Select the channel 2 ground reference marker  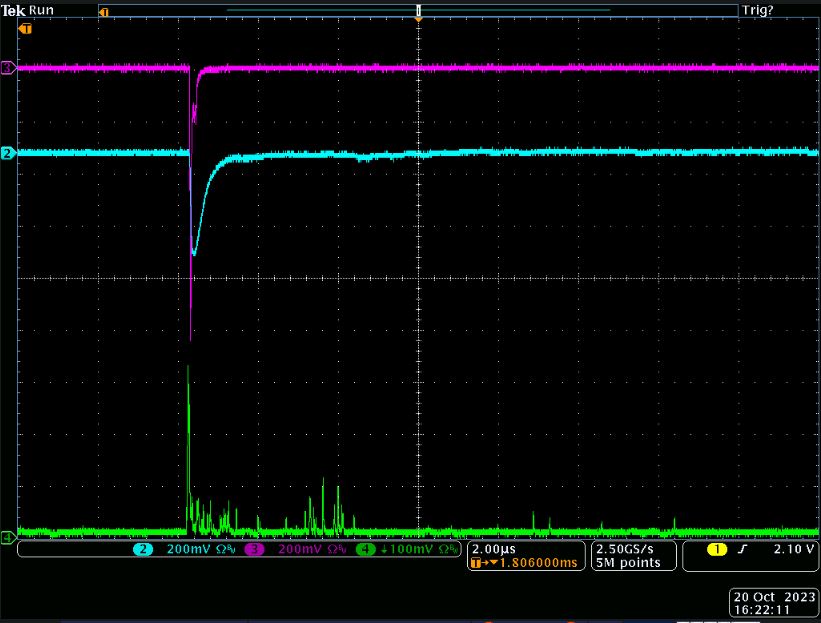tap(8, 153)
